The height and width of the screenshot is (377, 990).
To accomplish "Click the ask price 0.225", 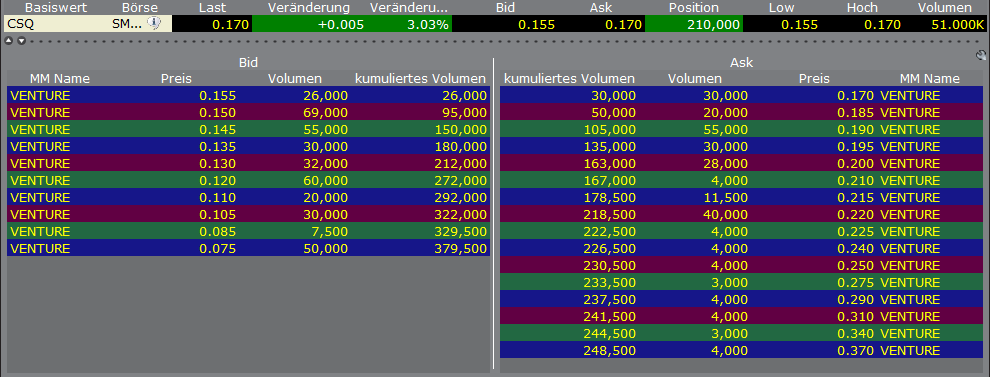I will (x=856, y=231).
